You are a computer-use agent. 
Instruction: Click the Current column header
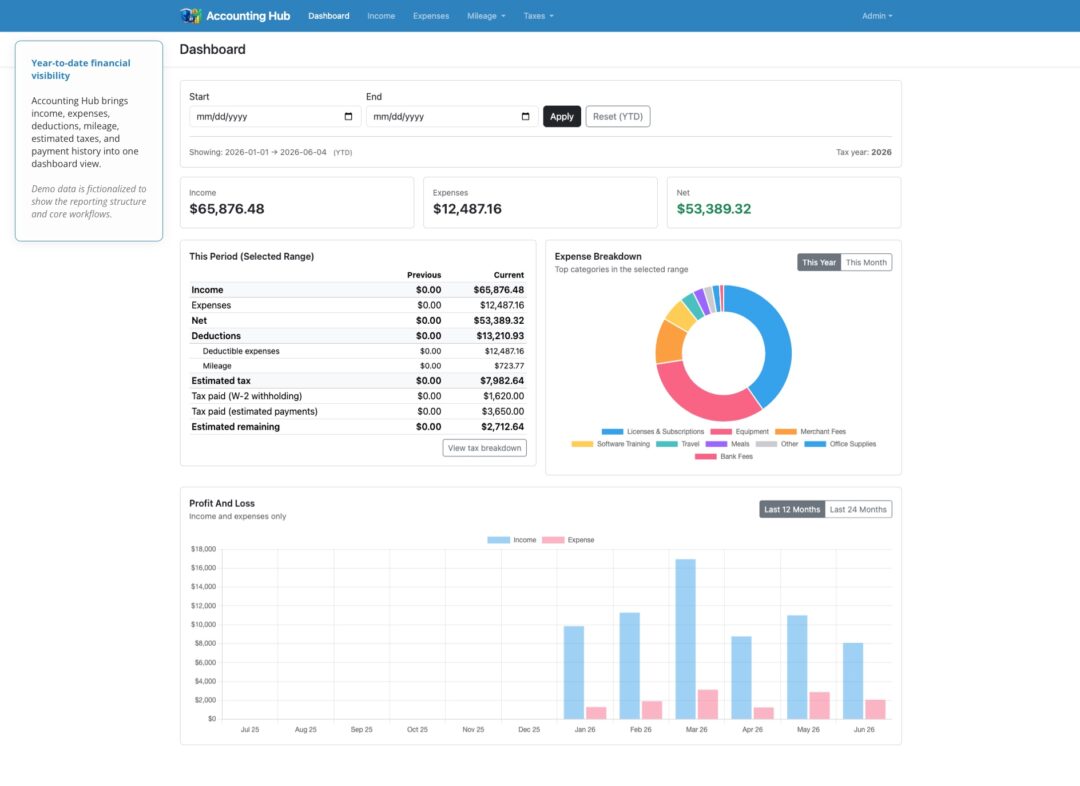pos(508,275)
